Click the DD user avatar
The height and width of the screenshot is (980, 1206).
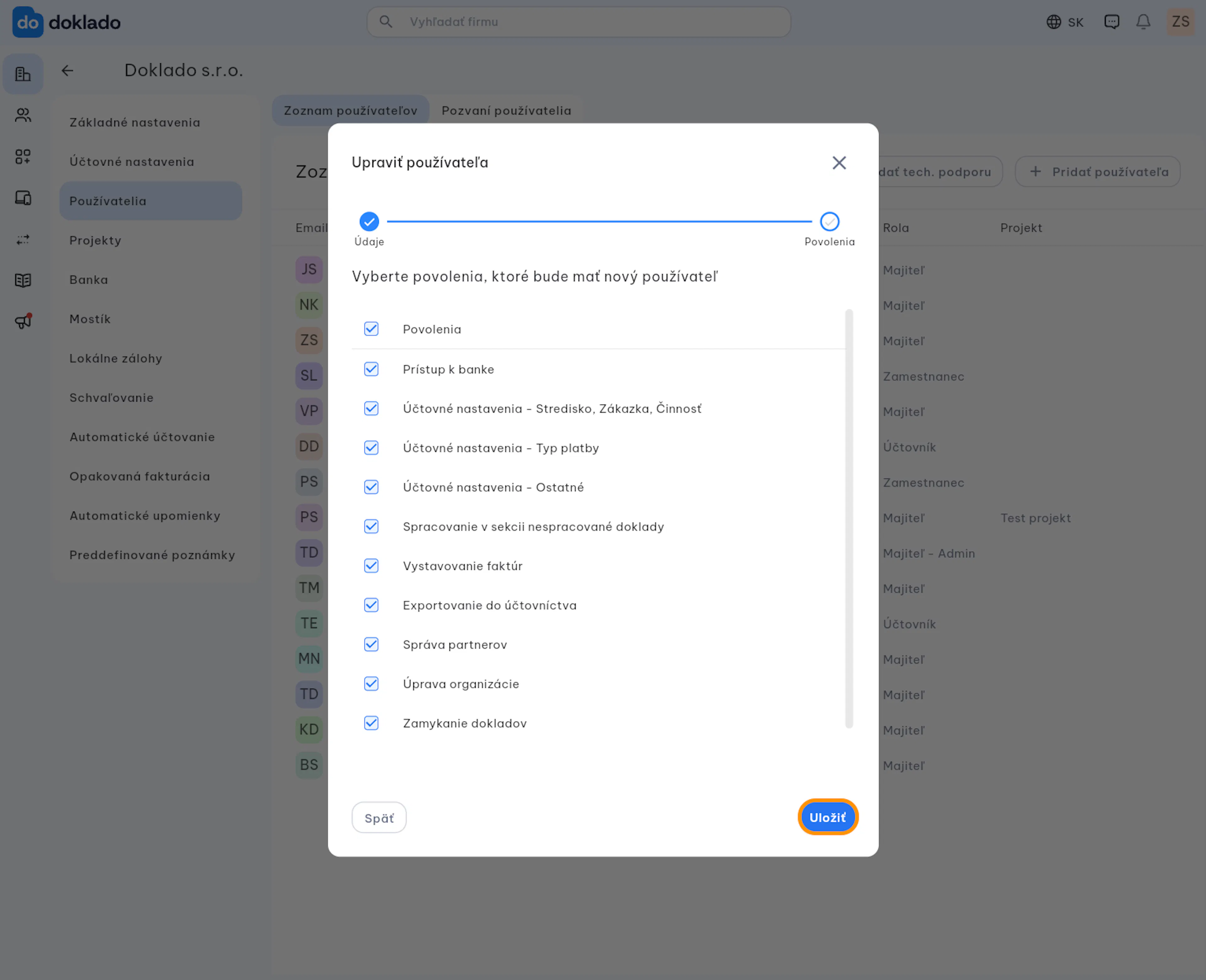point(309,447)
